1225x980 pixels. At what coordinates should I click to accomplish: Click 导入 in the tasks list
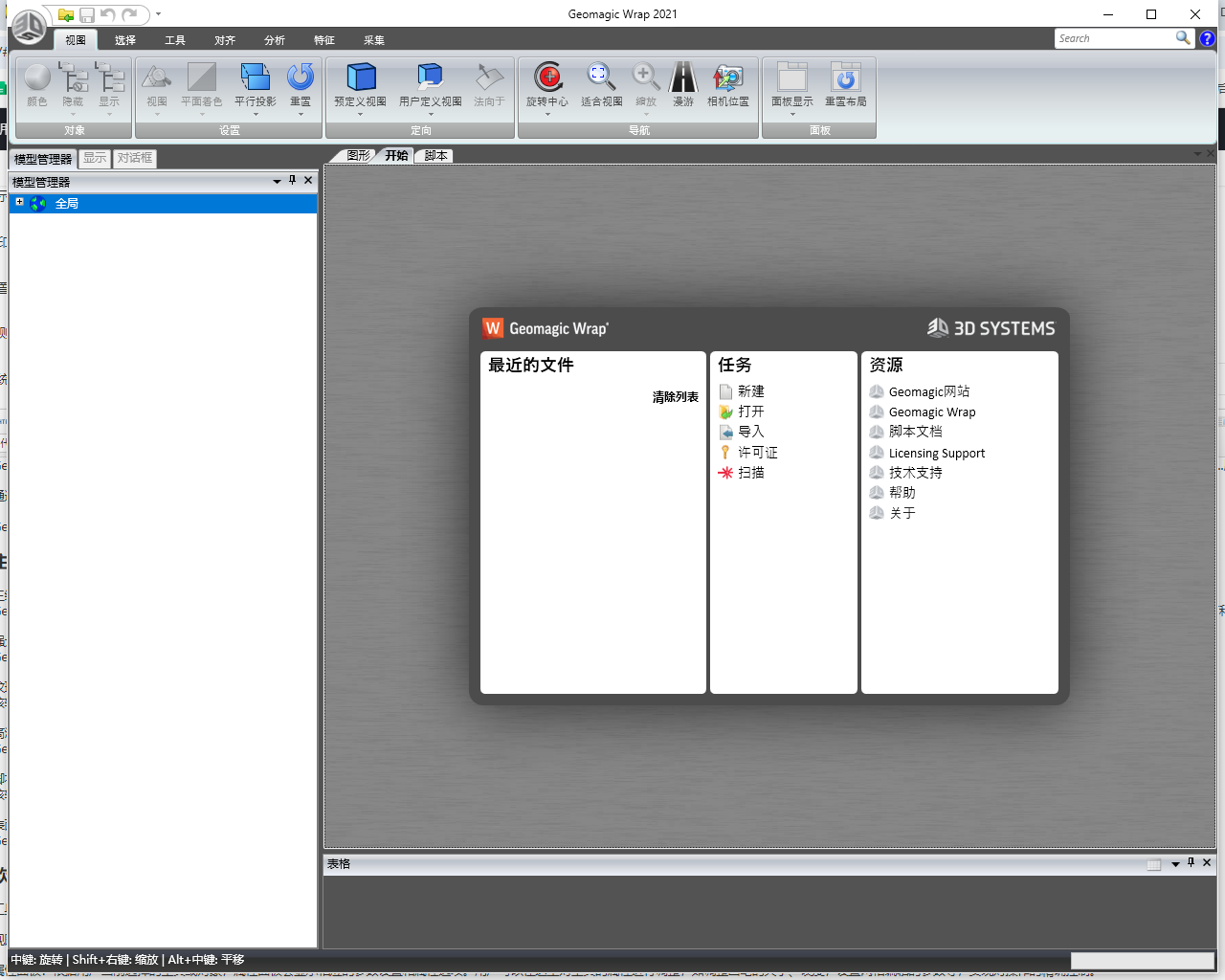[751, 432]
